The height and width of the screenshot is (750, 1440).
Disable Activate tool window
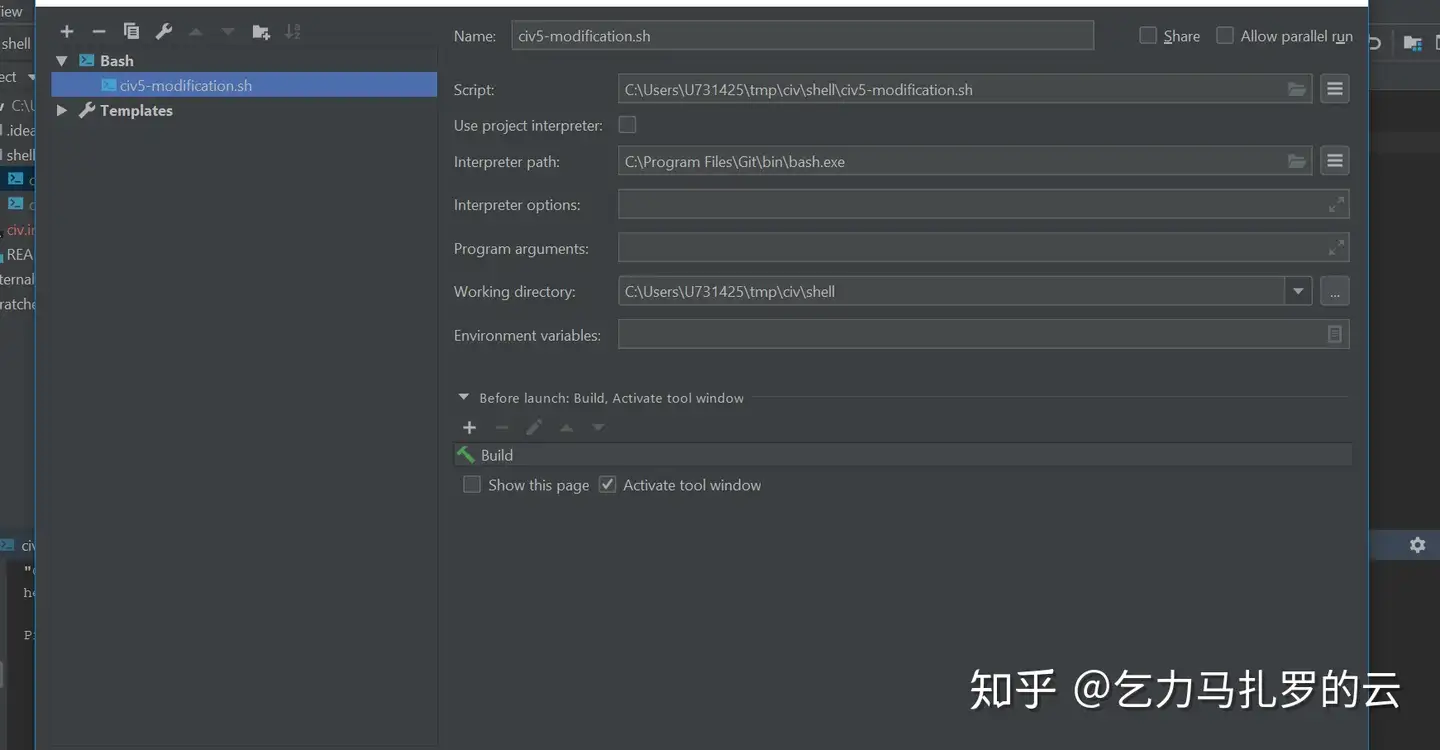(x=607, y=484)
